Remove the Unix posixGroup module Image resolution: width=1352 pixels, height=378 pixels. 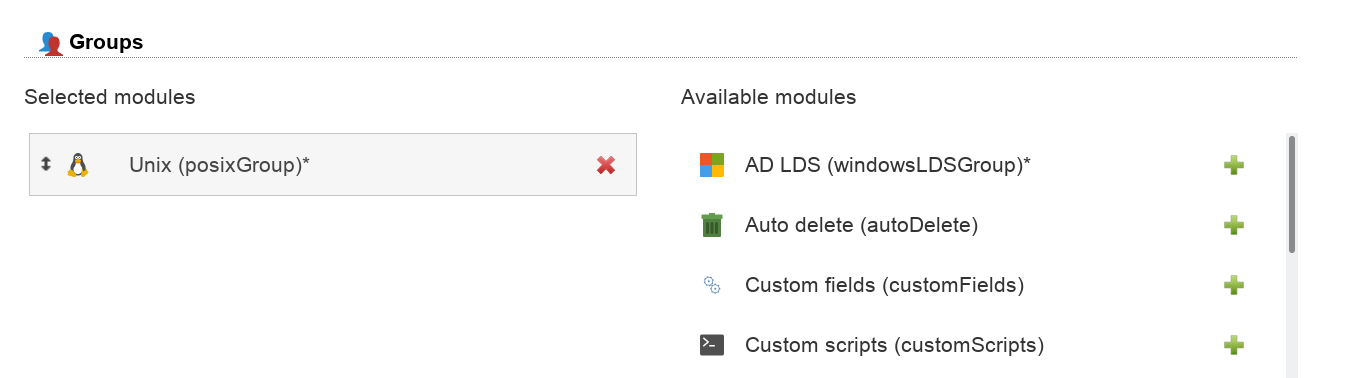pyautogui.click(x=605, y=165)
